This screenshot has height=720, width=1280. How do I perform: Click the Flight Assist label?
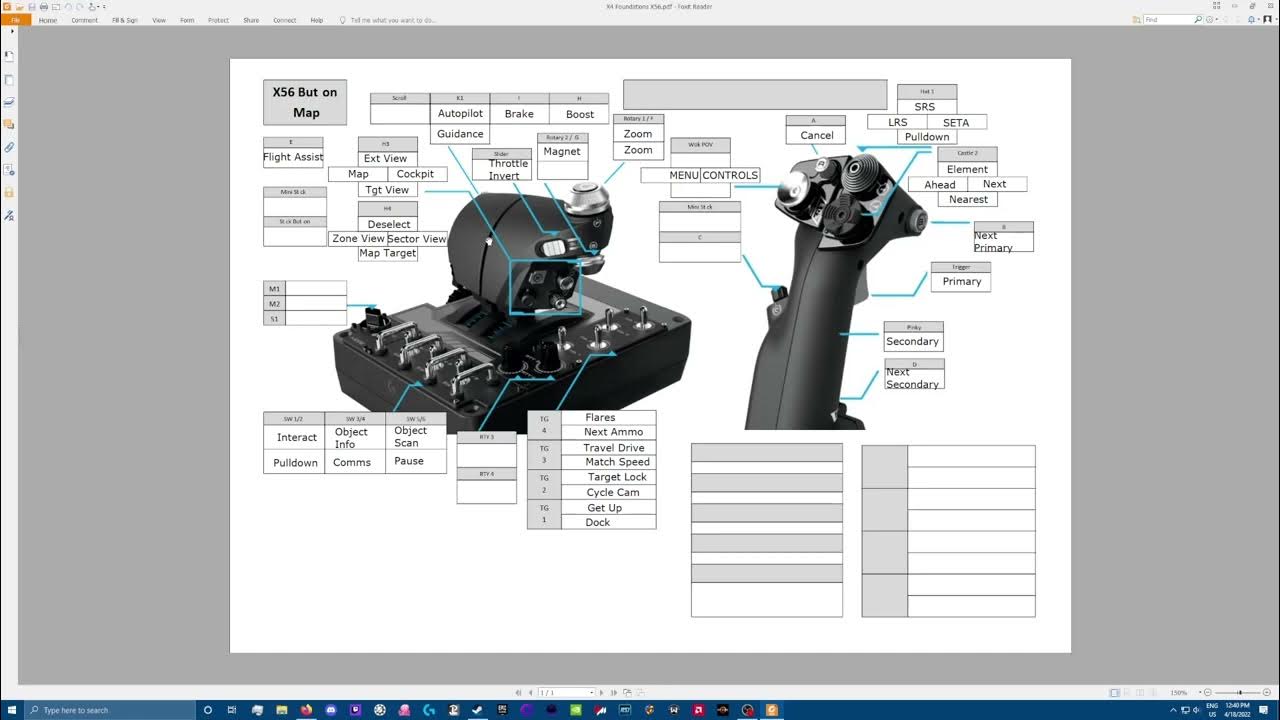[293, 157]
